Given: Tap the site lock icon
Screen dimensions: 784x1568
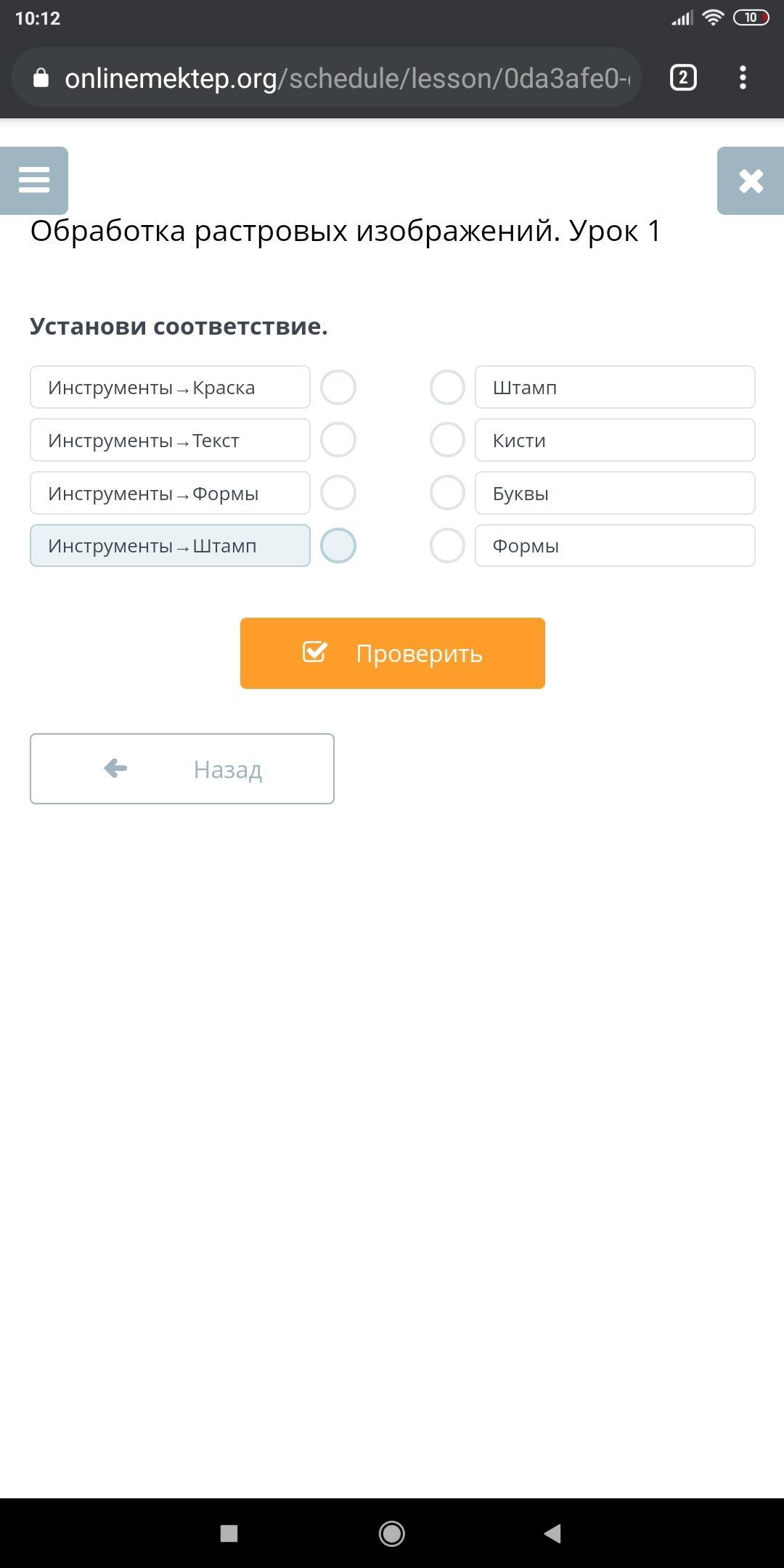Looking at the screenshot, I should (x=41, y=78).
